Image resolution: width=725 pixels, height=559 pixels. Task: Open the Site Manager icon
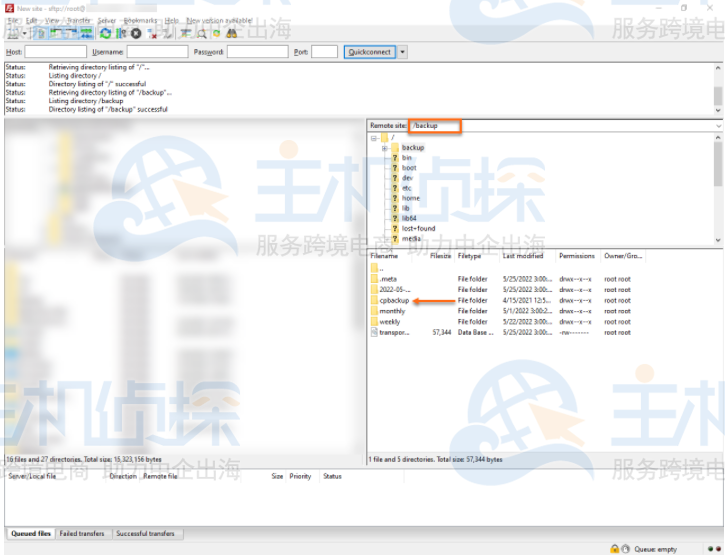coord(12,33)
